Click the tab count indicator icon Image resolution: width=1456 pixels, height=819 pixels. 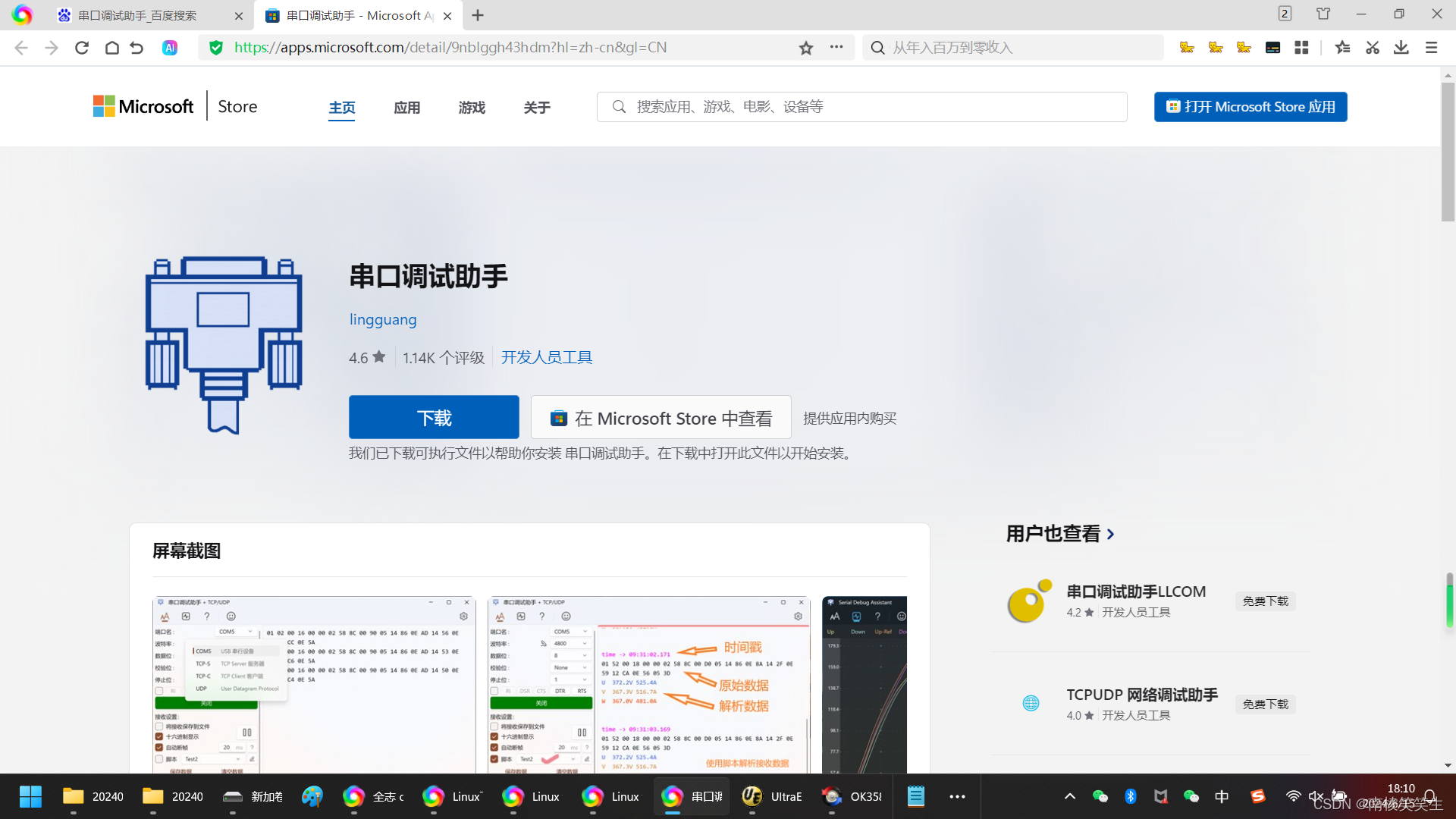click(x=1285, y=14)
